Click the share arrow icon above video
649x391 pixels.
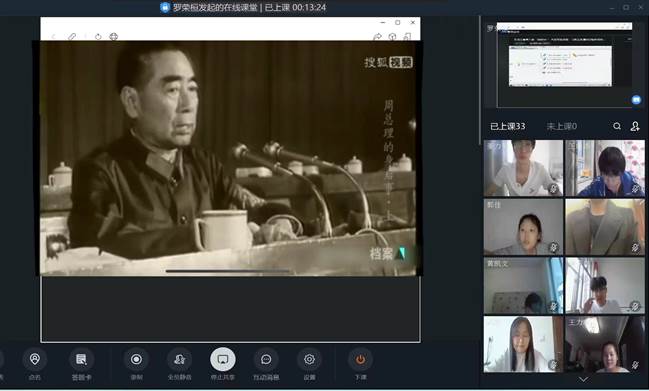point(377,36)
